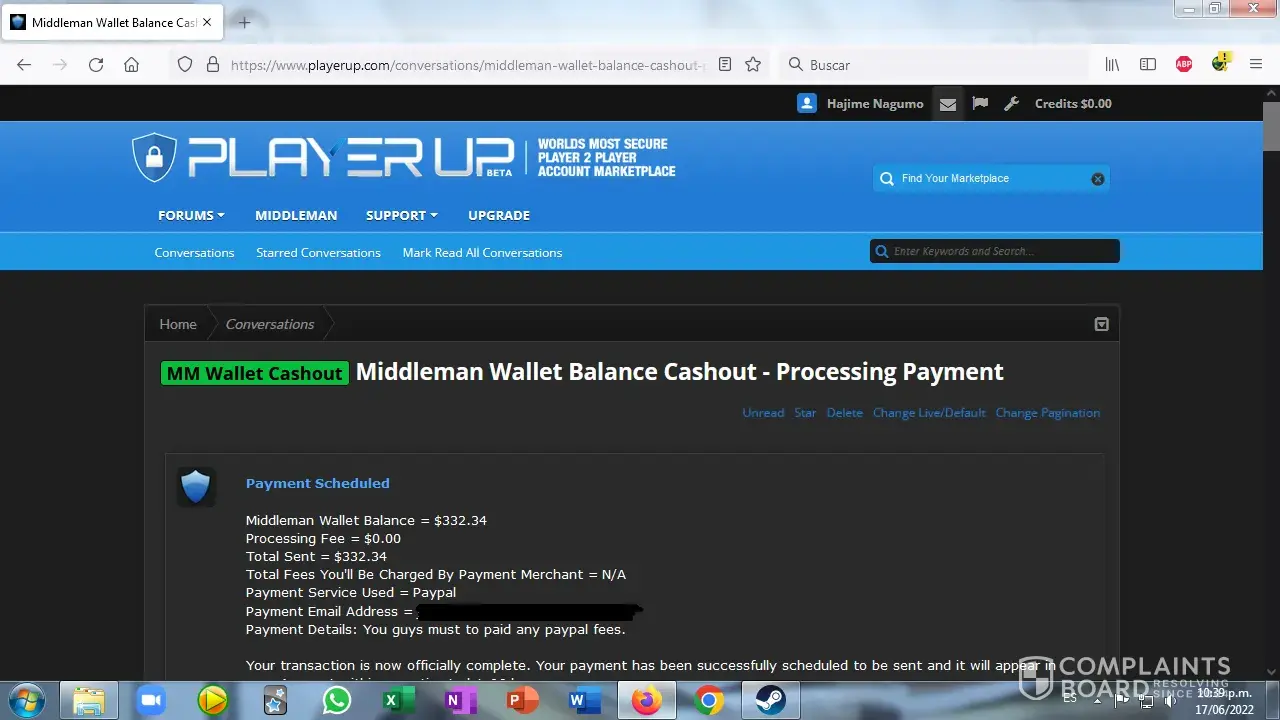Click the Credits $0.00 balance

tap(1073, 103)
